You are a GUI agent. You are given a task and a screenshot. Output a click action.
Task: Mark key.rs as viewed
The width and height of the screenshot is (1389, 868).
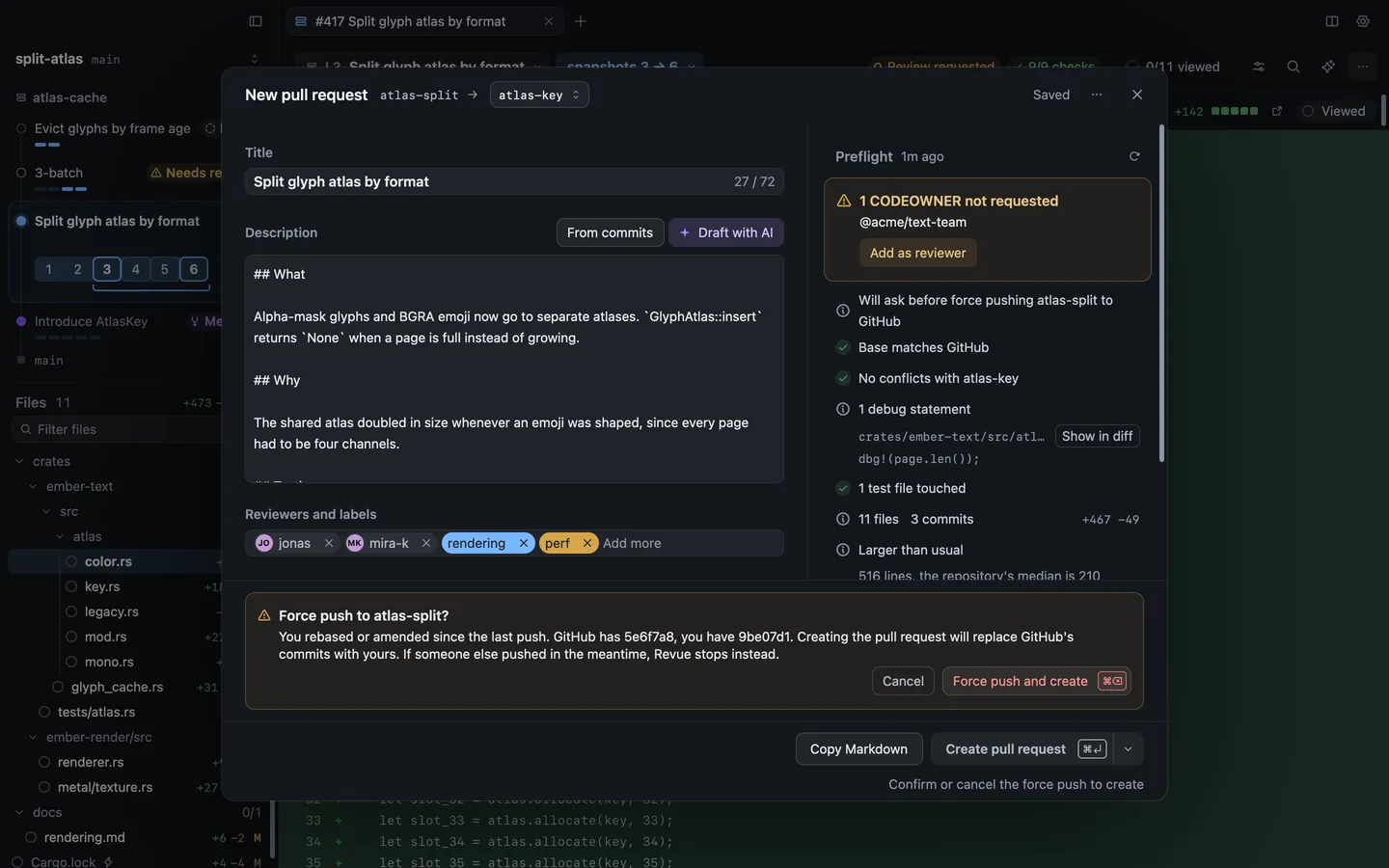(x=71, y=586)
